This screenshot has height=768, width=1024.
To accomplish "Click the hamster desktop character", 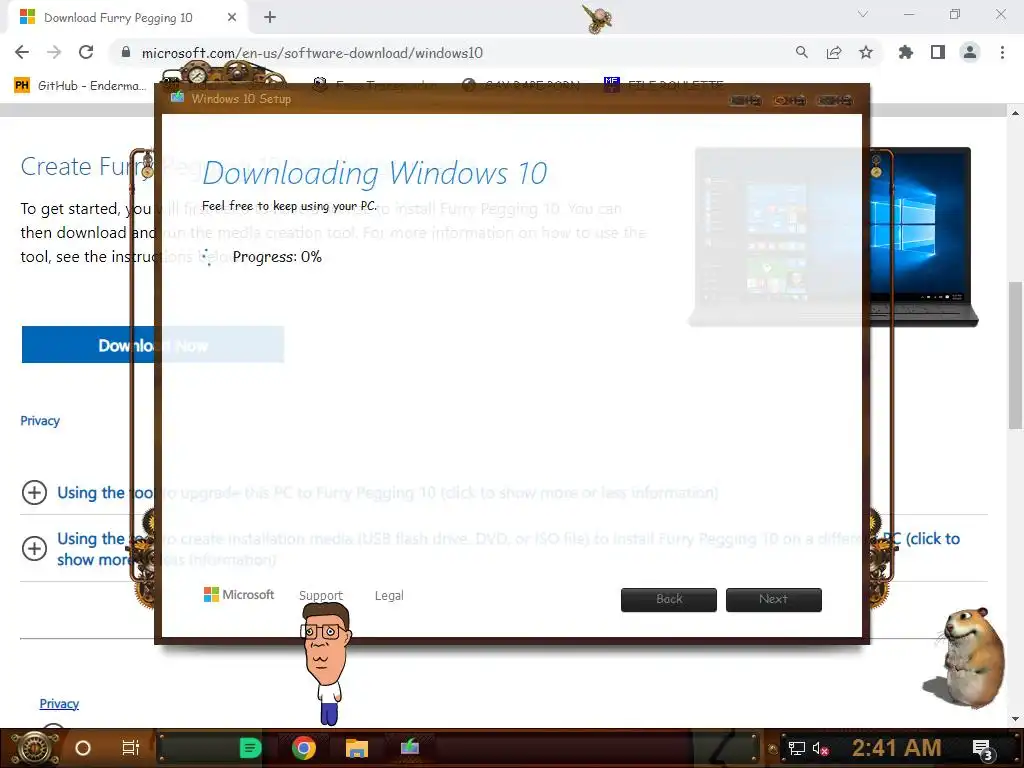I will [x=965, y=657].
